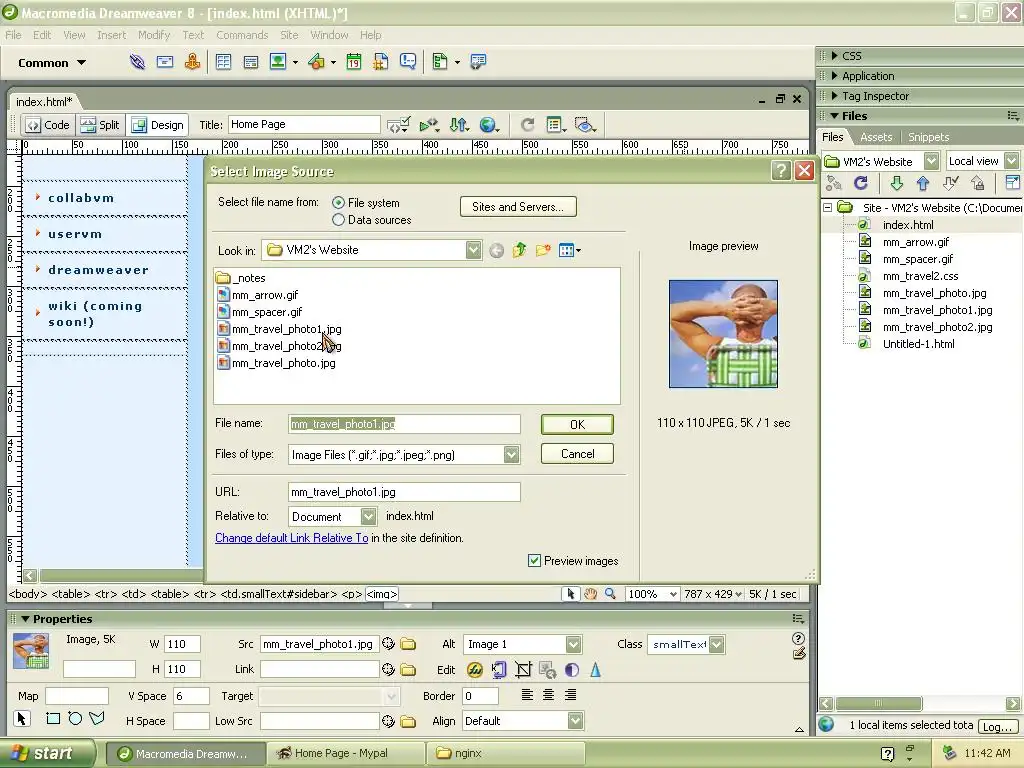Click the Tag Chooser icon
Image resolution: width=1024 pixels, height=768 pixels.
point(478,62)
